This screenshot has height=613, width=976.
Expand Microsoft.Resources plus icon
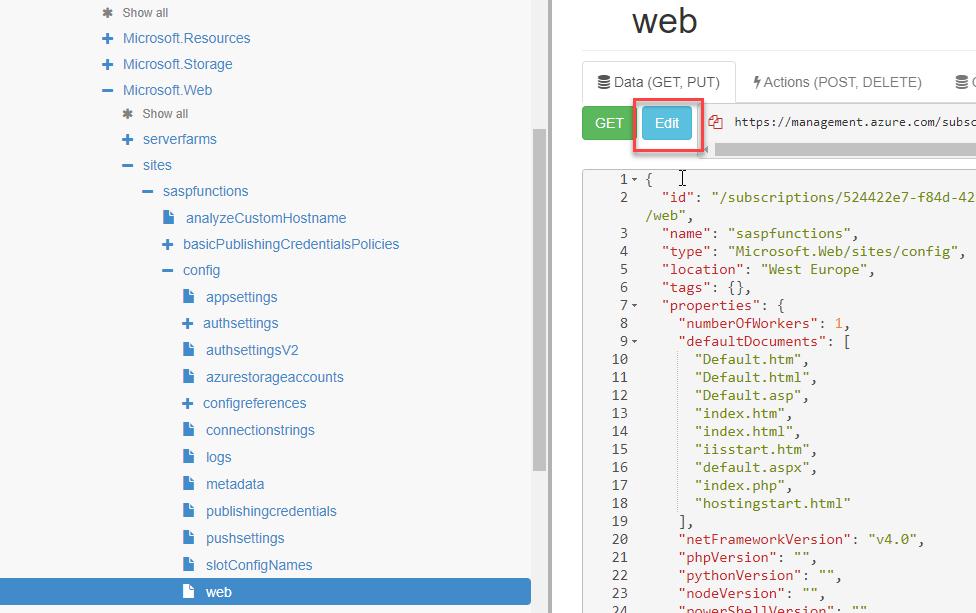108,39
